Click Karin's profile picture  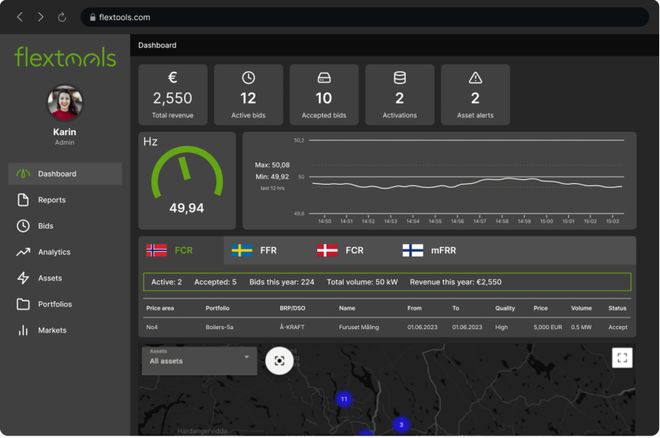click(x=65, y=103)
